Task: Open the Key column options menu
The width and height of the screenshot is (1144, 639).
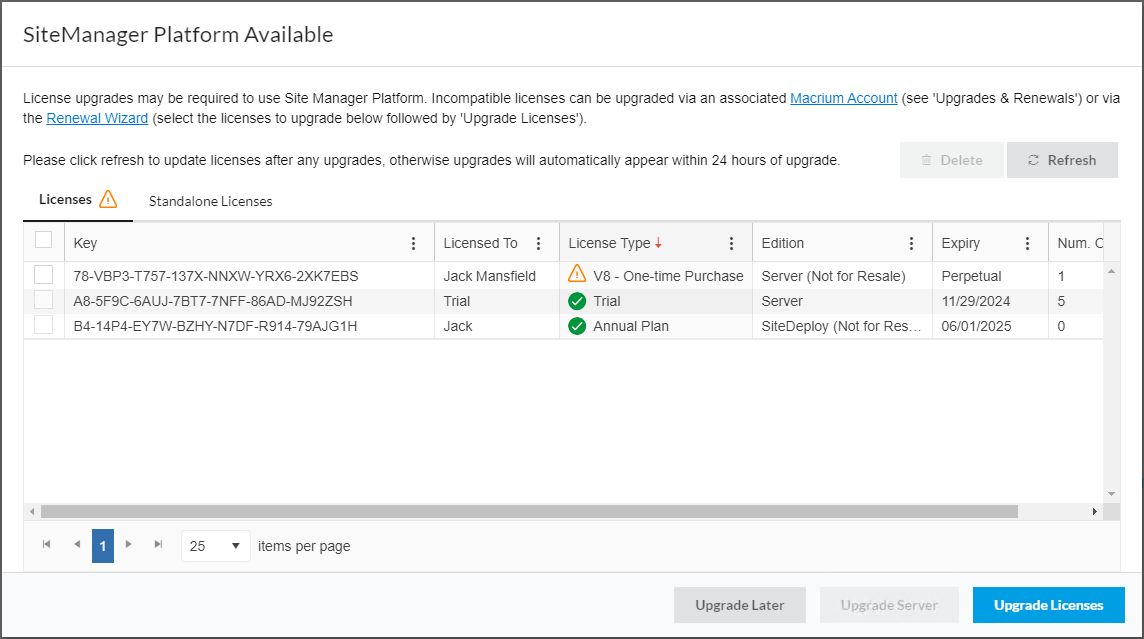Action: (414, 242)
